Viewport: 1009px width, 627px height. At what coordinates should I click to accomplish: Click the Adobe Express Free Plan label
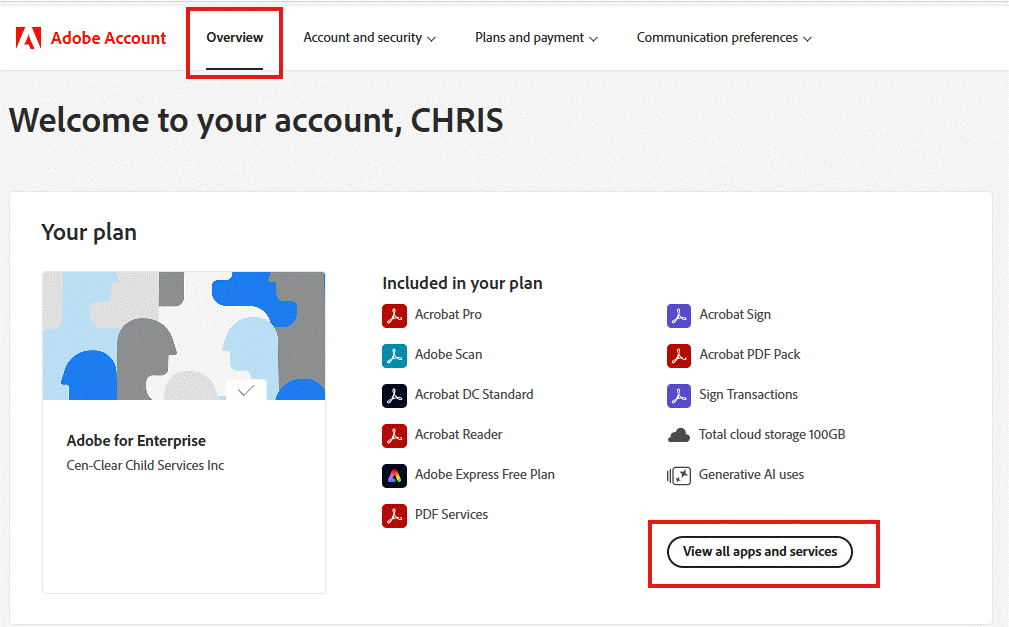point(485,474)
